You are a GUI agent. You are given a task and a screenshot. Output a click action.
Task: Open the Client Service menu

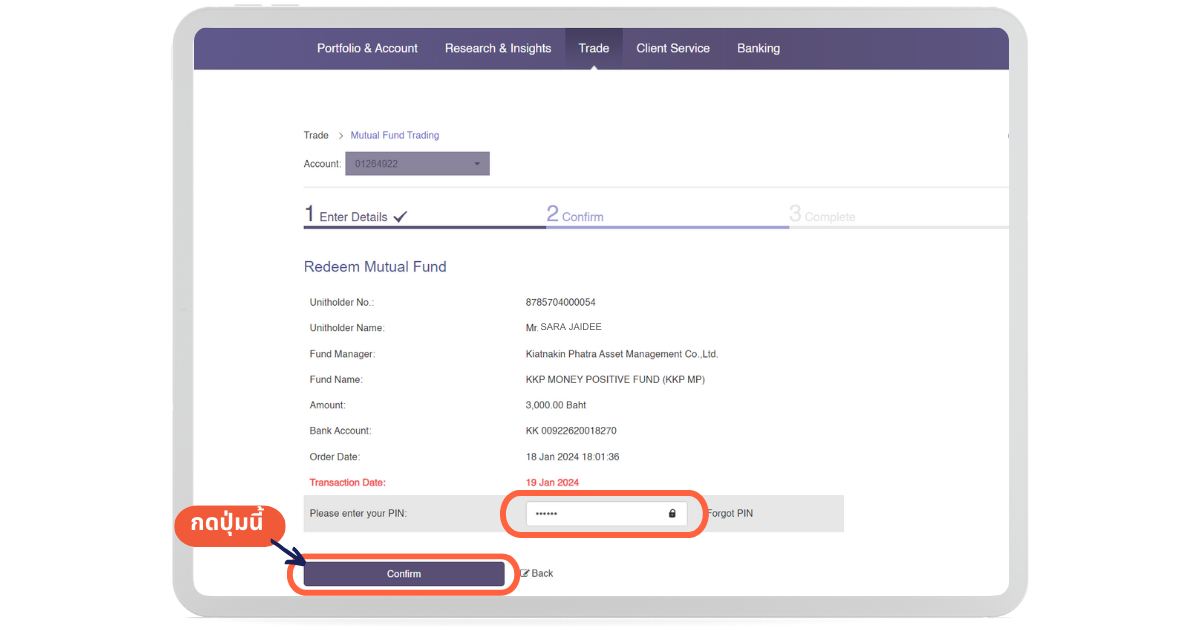tap(673, 48)
